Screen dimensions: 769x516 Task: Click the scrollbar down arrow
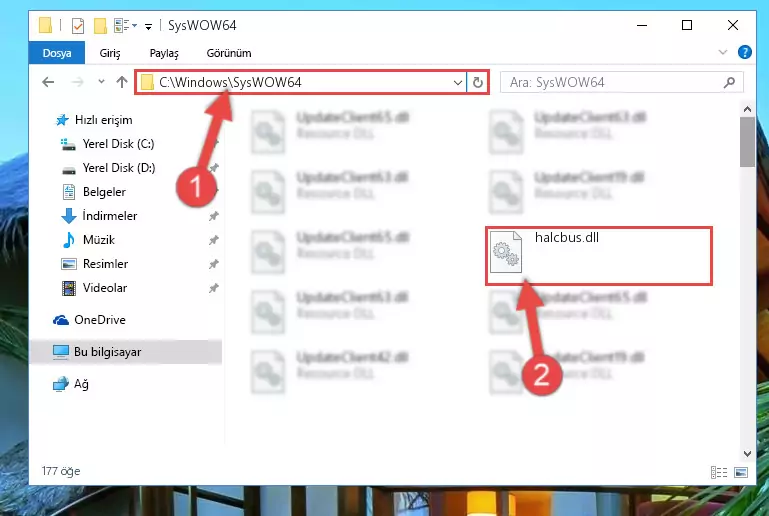click(747, 454)
